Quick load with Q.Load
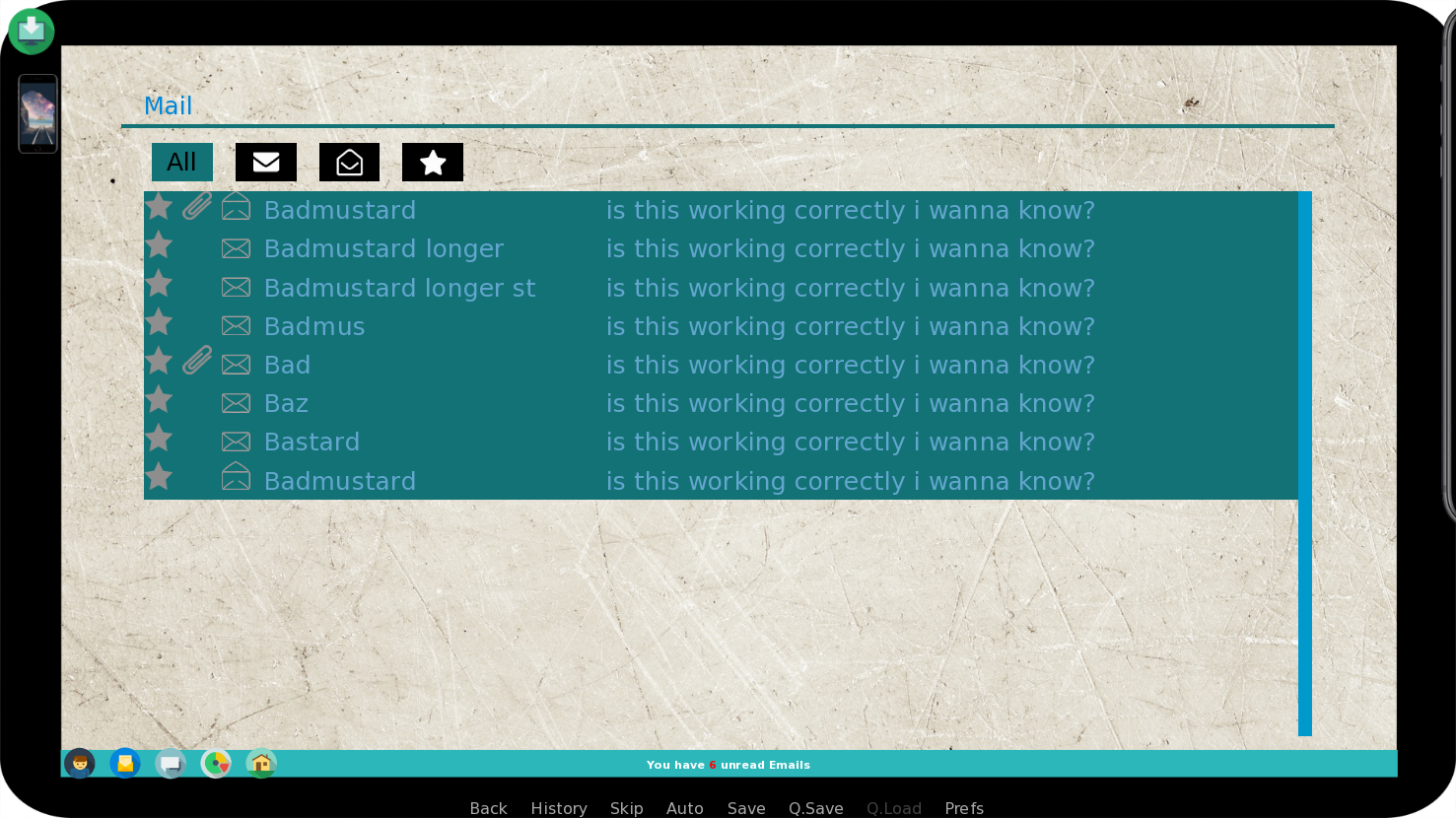 [894, 808]
